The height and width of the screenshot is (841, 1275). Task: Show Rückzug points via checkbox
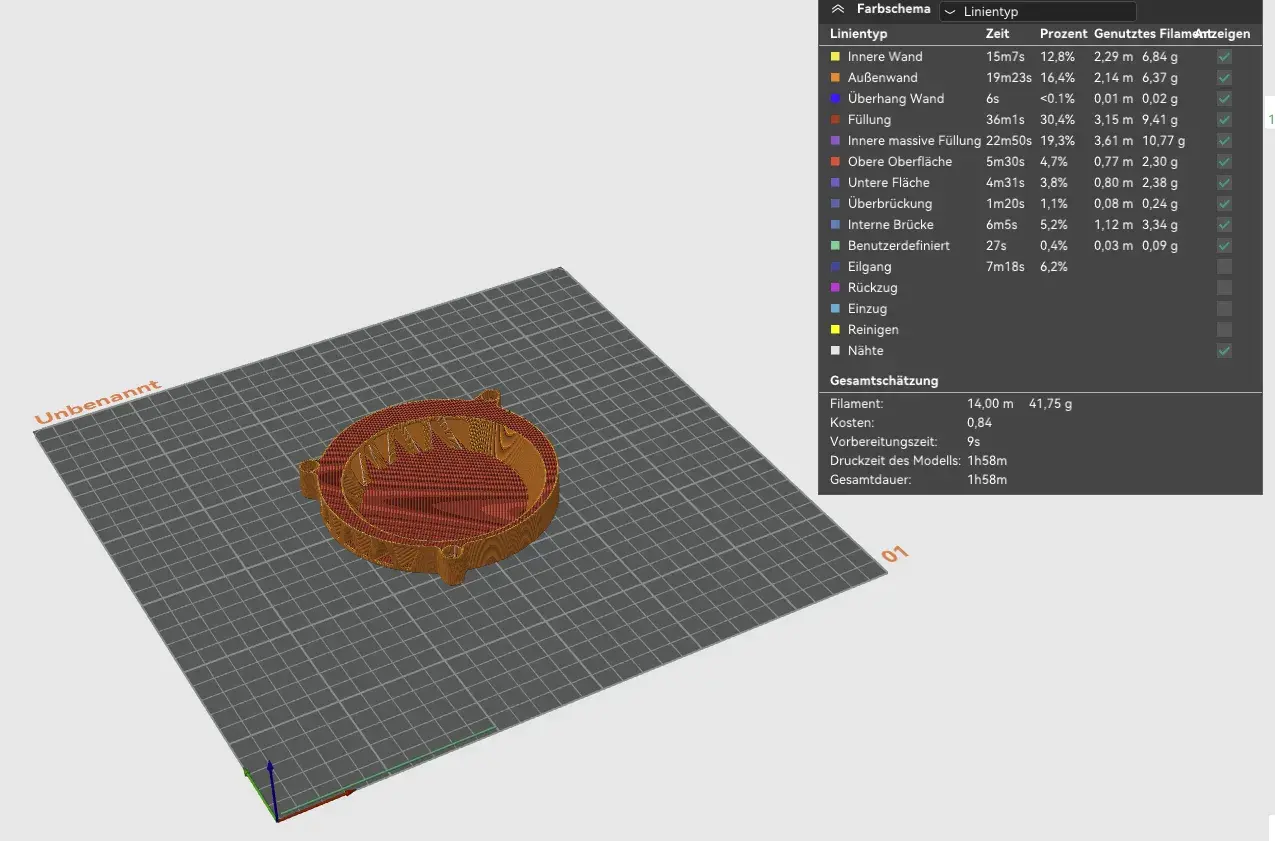click(x=1224, y=288)
